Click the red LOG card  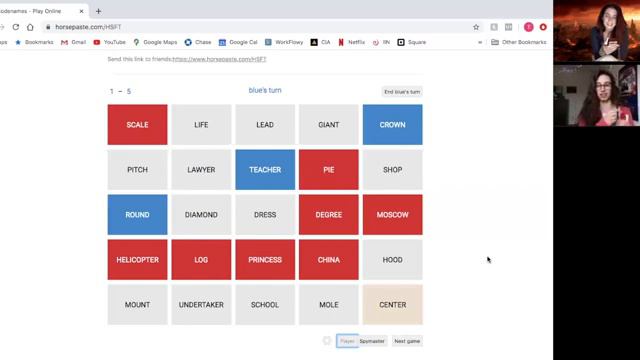pos(201,260)
